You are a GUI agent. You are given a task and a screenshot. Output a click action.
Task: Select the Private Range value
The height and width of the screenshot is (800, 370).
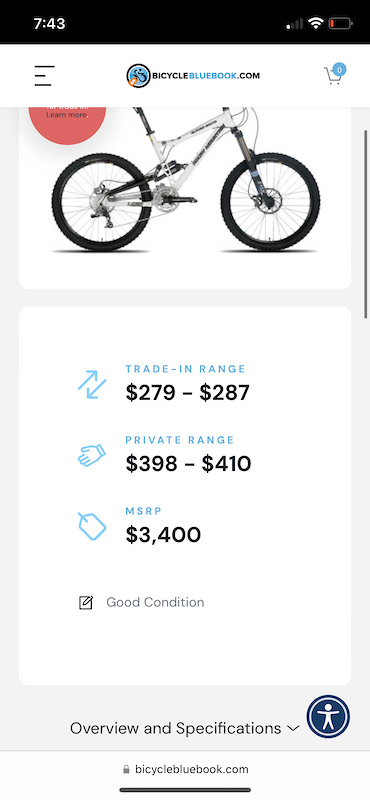coord(188,463)
